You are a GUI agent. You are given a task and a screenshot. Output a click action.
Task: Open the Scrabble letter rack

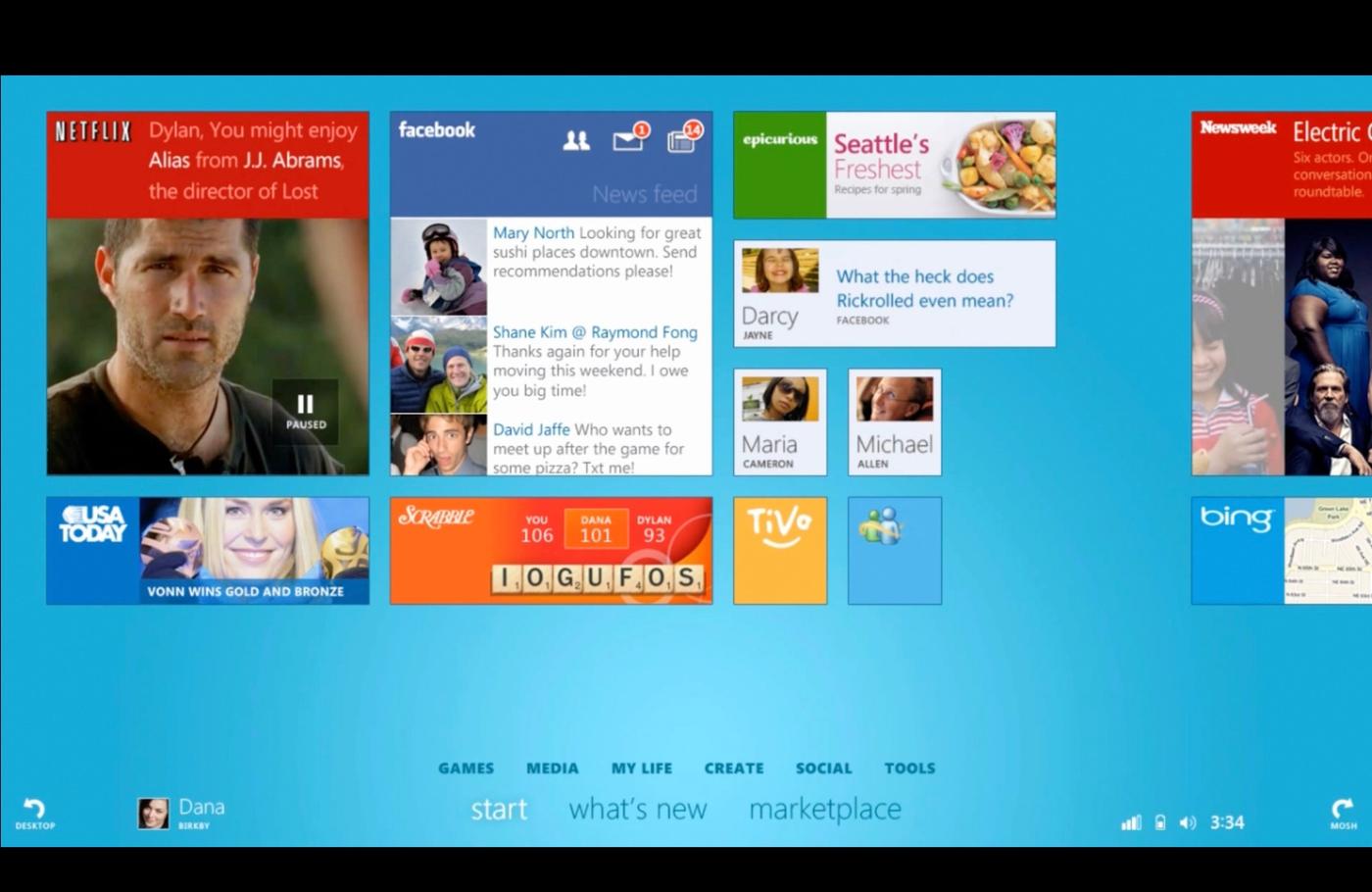(x=597, y=578)
